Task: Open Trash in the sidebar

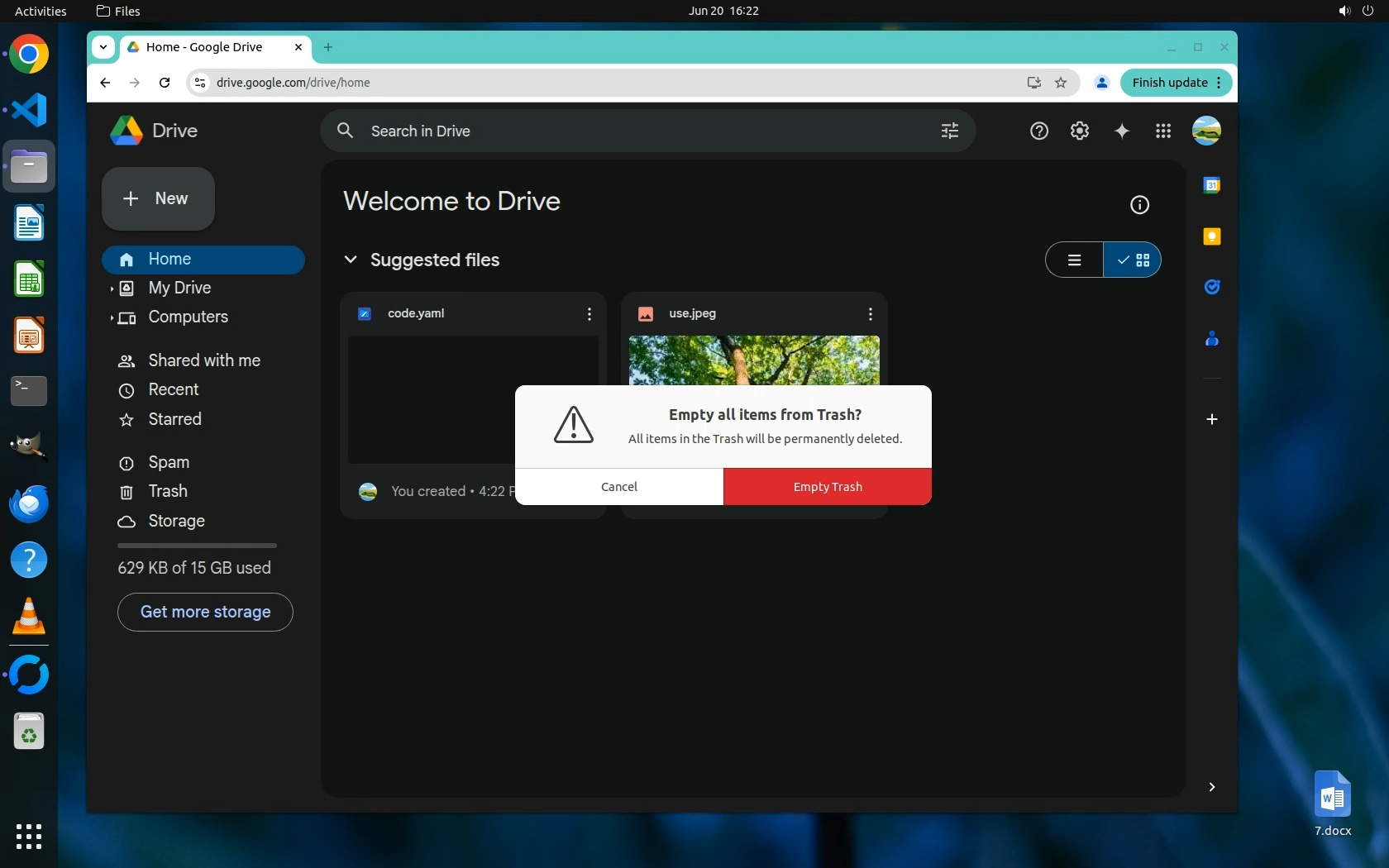Action: pos(168,491)
